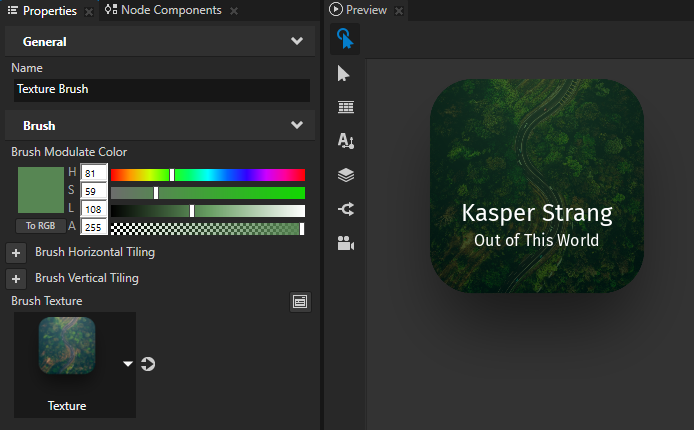Add the Brush Horizontal Tiling property

pyautogui.click(x=17, y=253)
